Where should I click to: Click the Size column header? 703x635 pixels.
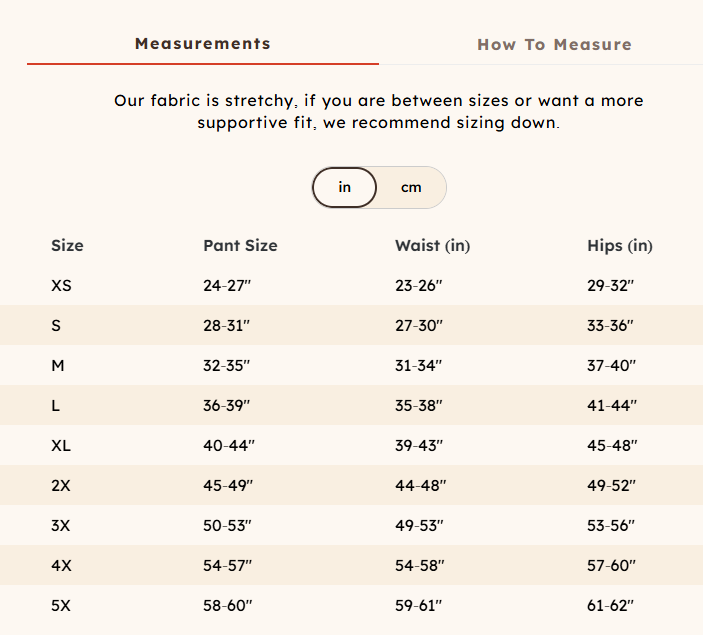(67, 246)
